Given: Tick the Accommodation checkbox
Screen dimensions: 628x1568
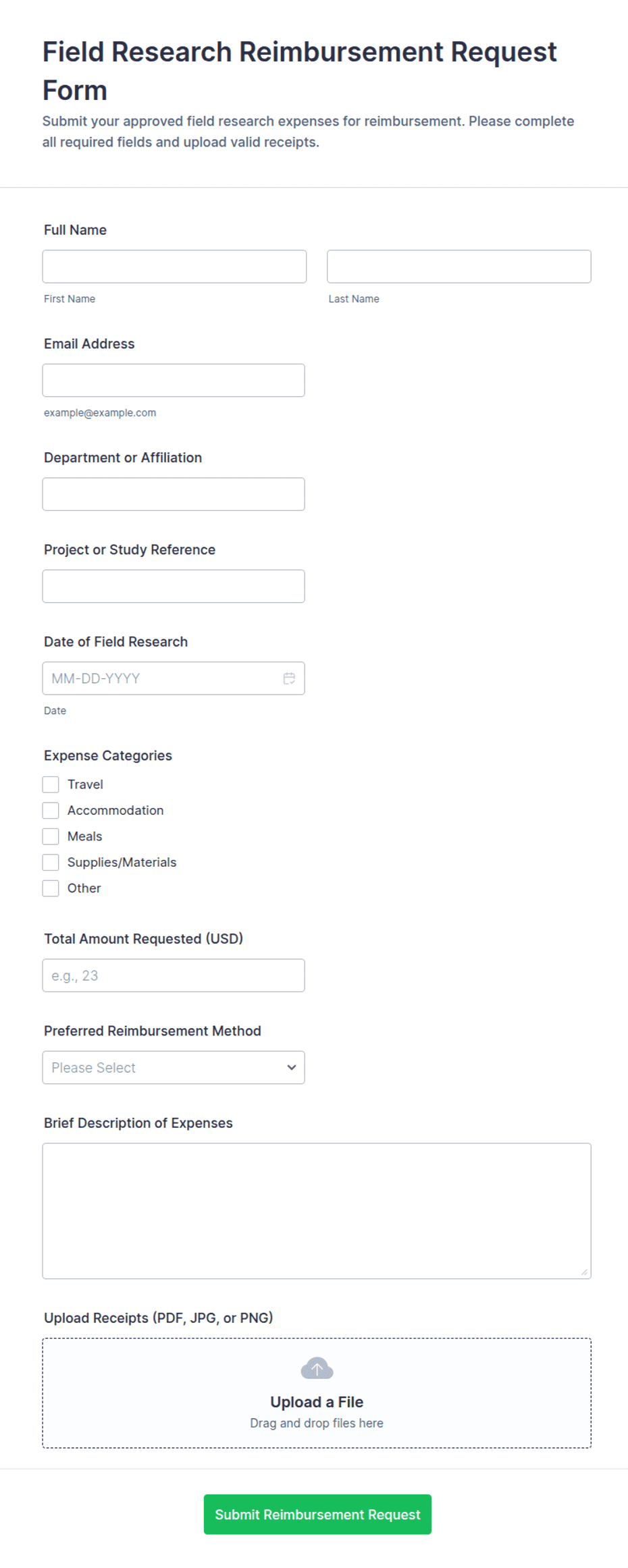Looking at the screenshot, I should point(51,810).
